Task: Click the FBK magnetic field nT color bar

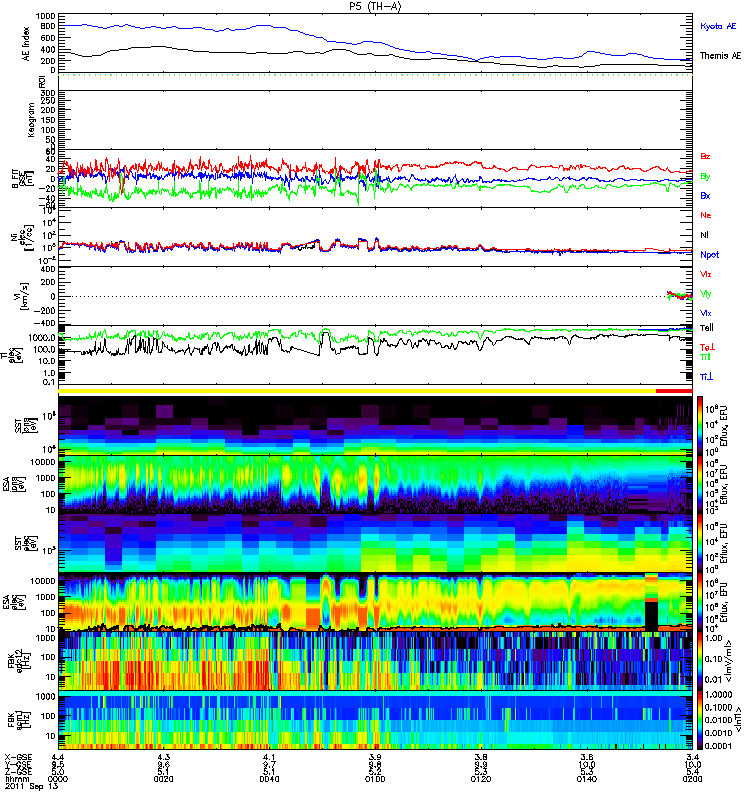Action: pyautogui.click(x=700, y=720)
